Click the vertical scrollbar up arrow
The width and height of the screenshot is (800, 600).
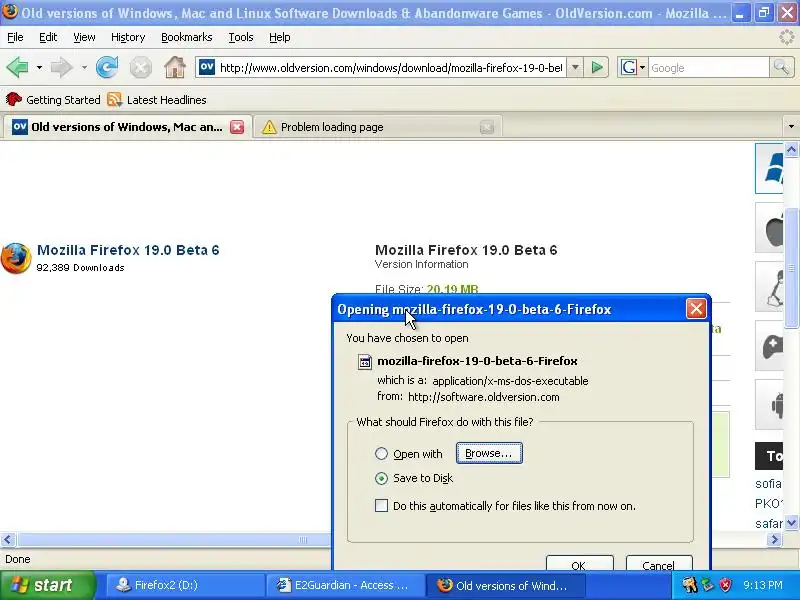click(791, 149)
